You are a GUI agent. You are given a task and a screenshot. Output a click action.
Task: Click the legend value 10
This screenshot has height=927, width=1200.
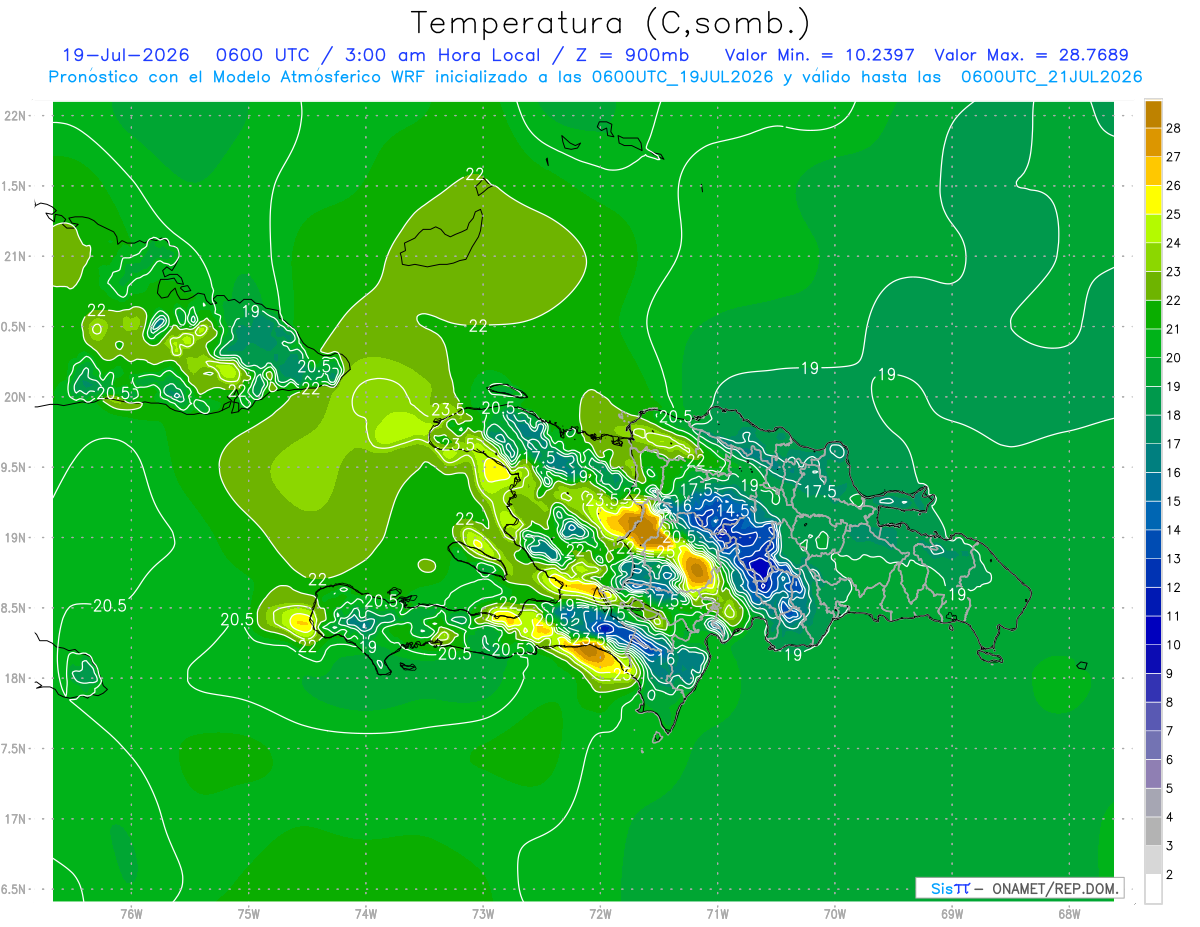[1174, 645]
